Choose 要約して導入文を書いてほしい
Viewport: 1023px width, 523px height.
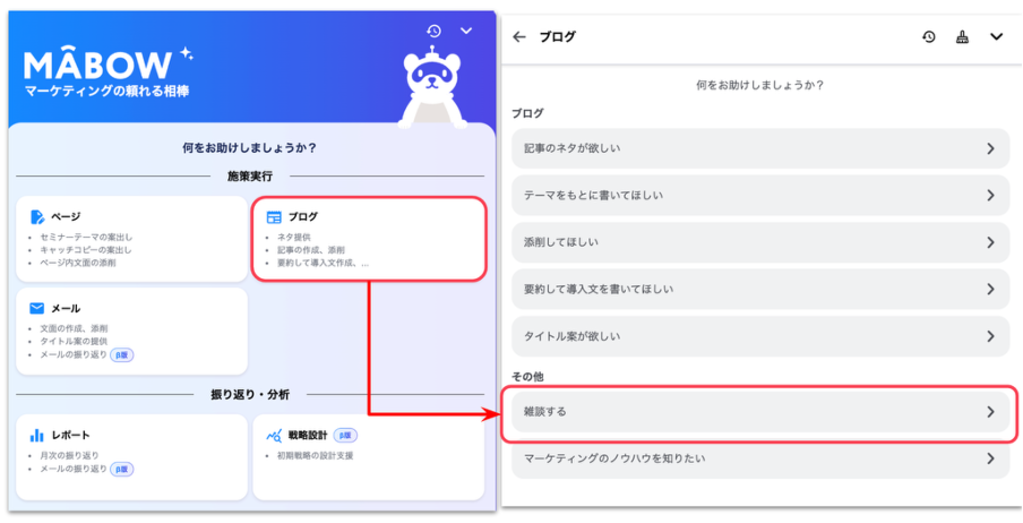coord(760,289)
